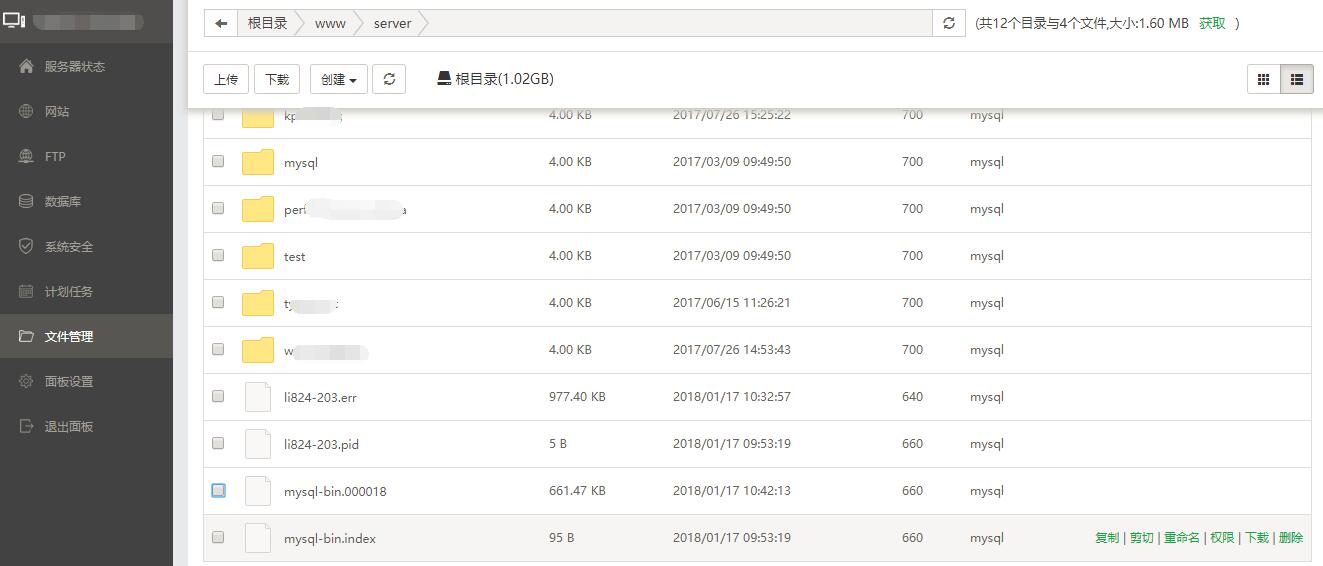Check the box for li824-203.err
This screenshot has width=1323, height=566.
click(218, 396)
